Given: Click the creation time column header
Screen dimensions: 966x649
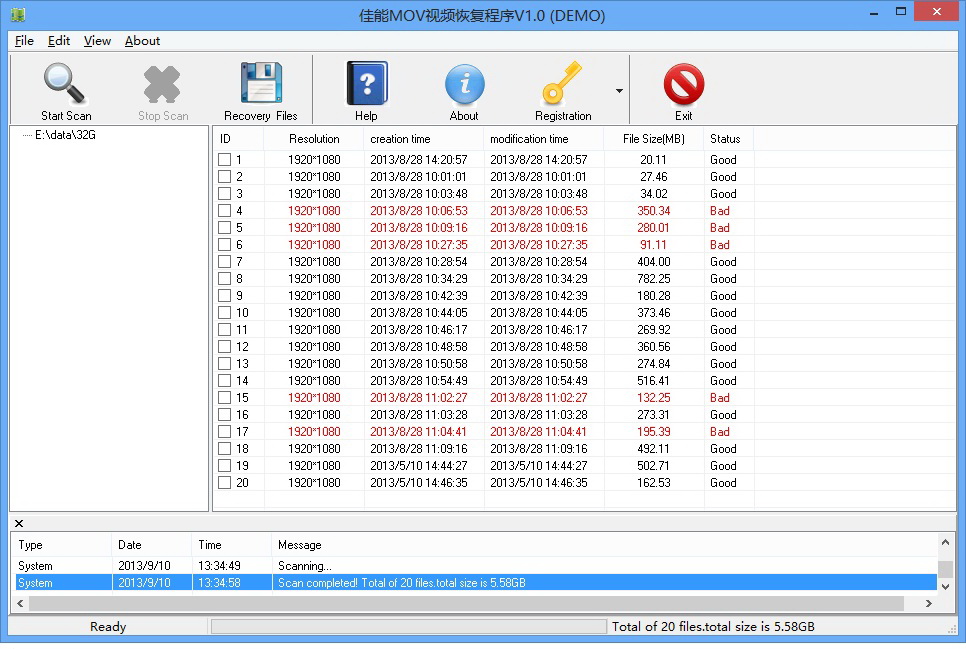Looking at the screenshot, I should tap(400, 139).
